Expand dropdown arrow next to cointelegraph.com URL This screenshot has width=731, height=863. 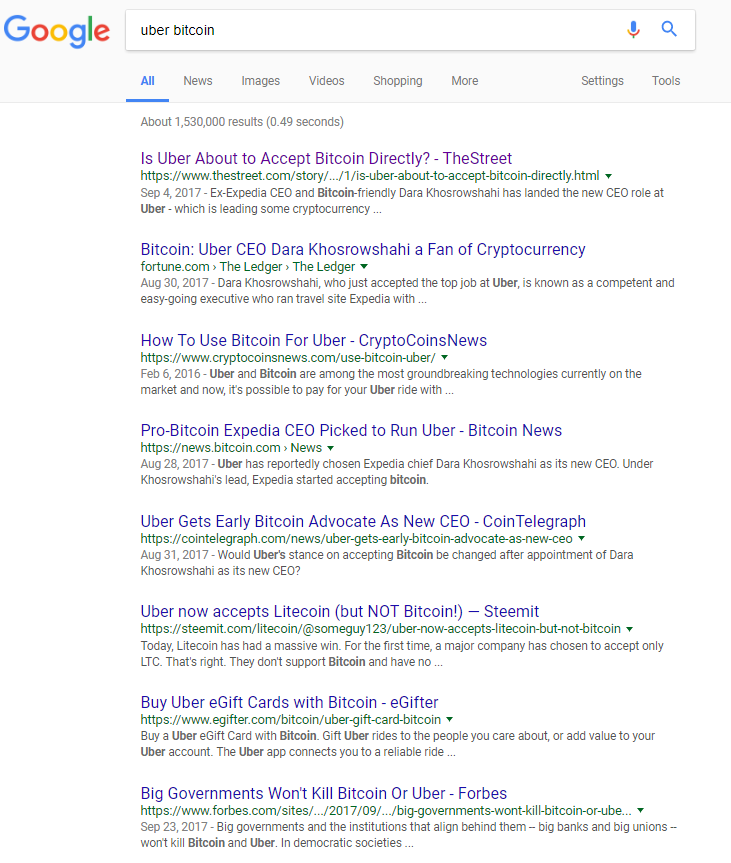click(581, 539)
